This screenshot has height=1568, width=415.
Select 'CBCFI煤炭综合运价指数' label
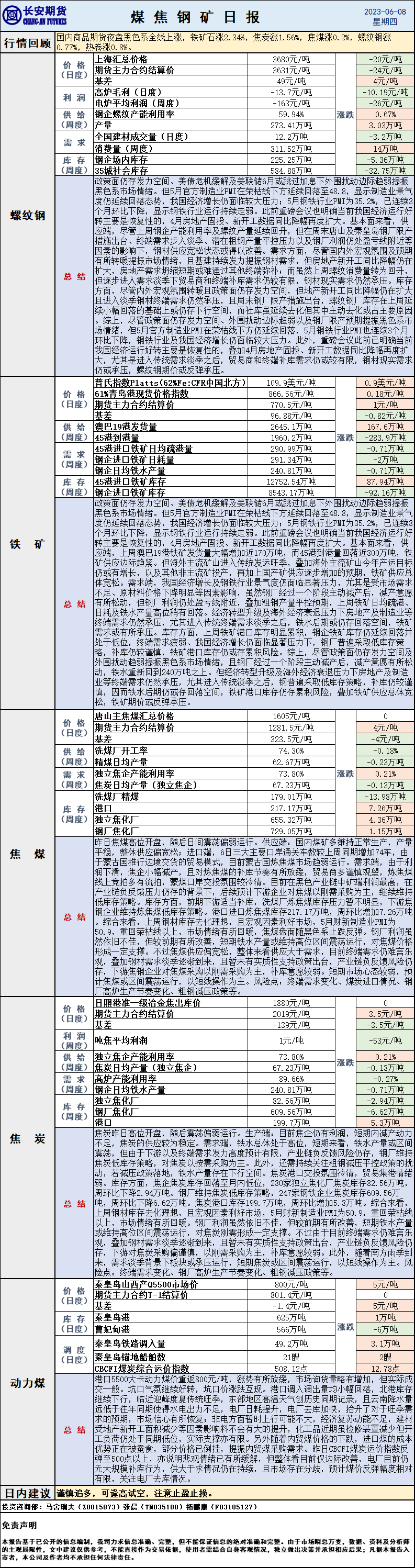tap(142, 1369)
